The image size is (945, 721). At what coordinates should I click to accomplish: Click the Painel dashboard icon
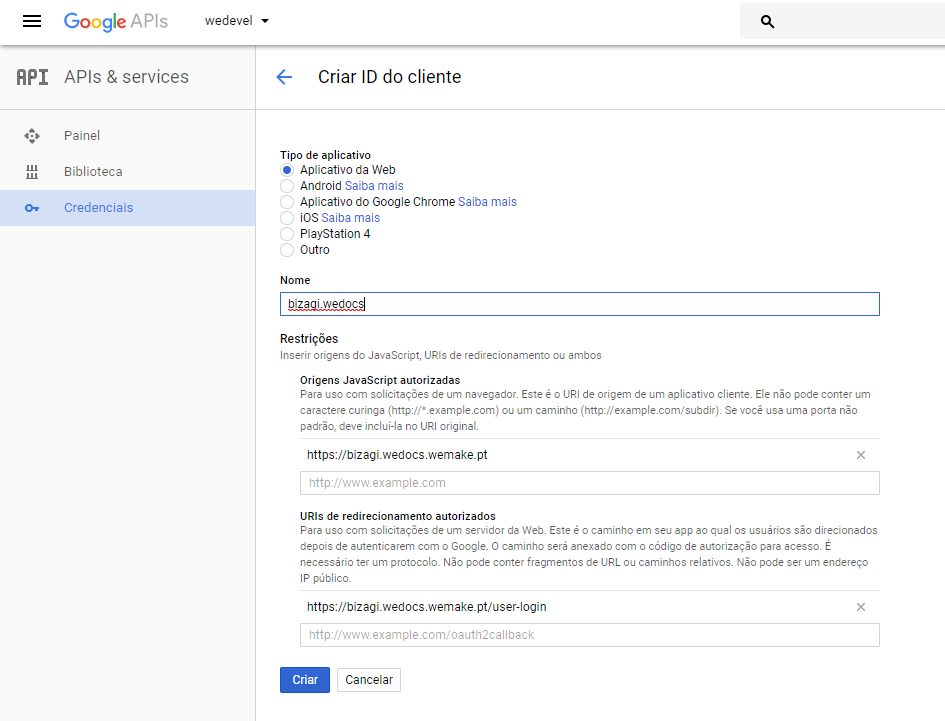coord(32,136)
